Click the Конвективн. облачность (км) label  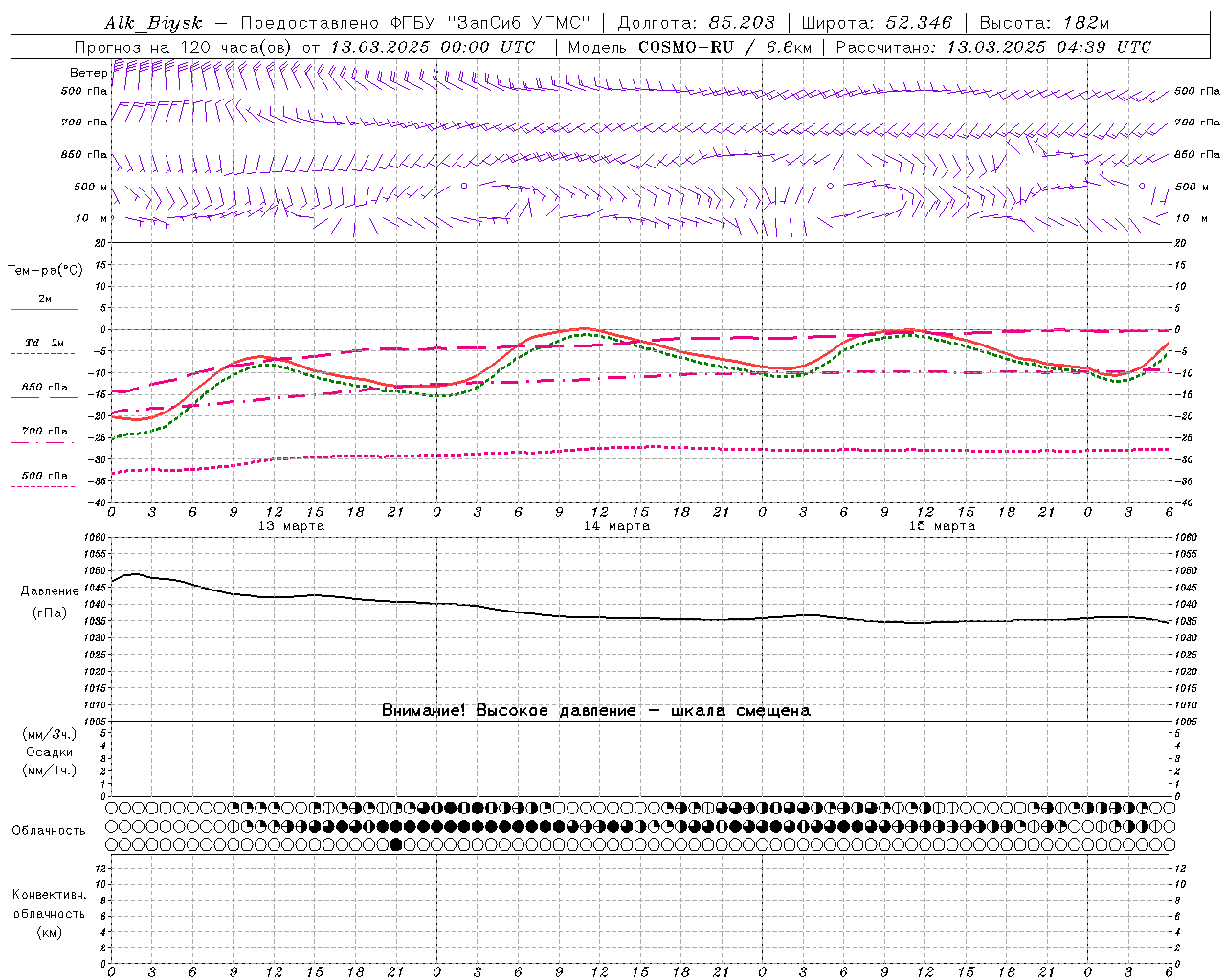(49, 913)
